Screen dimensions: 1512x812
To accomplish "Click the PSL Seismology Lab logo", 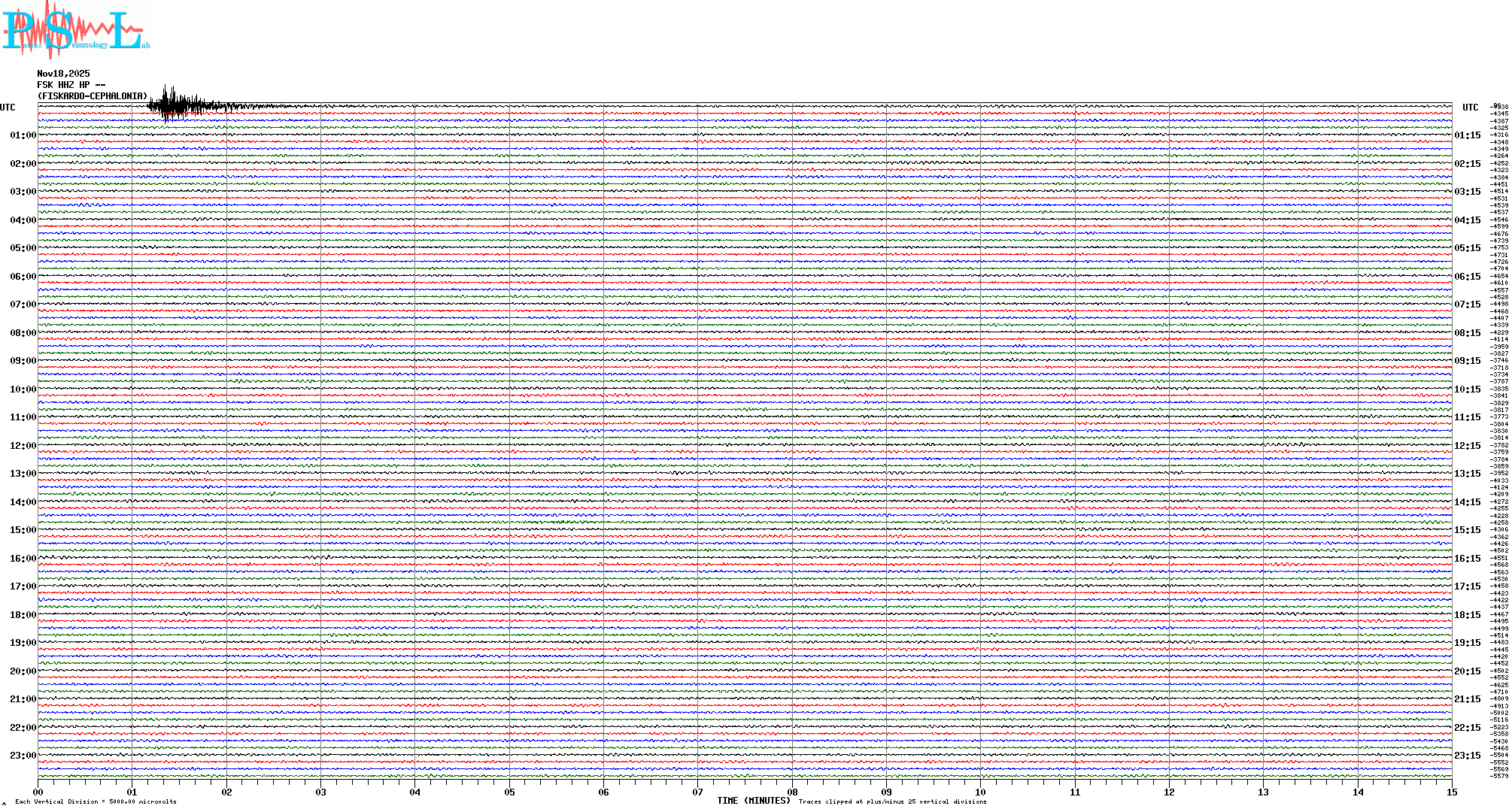I will [x=75, y=30].
